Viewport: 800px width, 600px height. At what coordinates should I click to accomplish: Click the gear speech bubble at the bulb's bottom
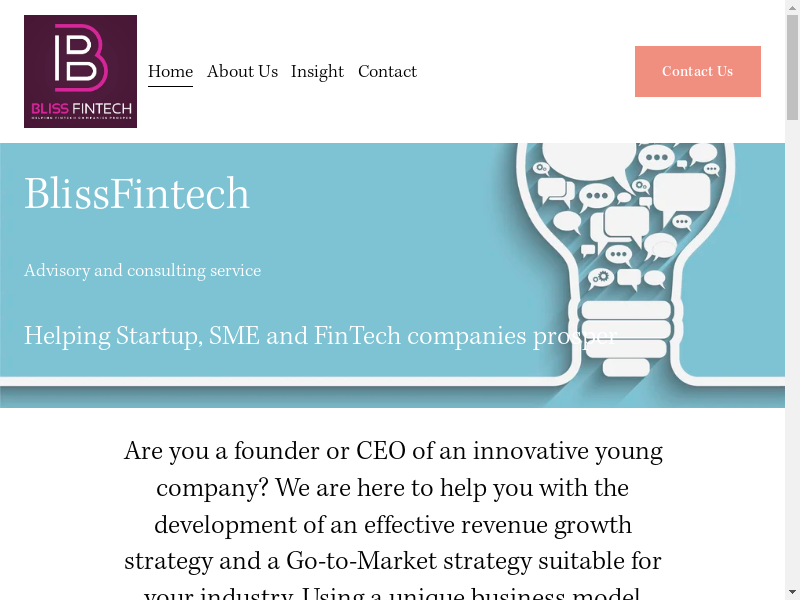point(600,278)
